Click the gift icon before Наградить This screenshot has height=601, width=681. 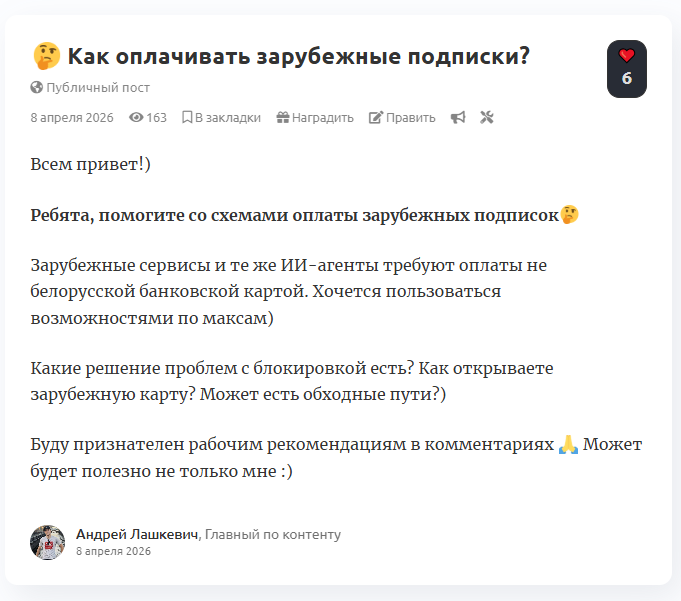[283, 118]
